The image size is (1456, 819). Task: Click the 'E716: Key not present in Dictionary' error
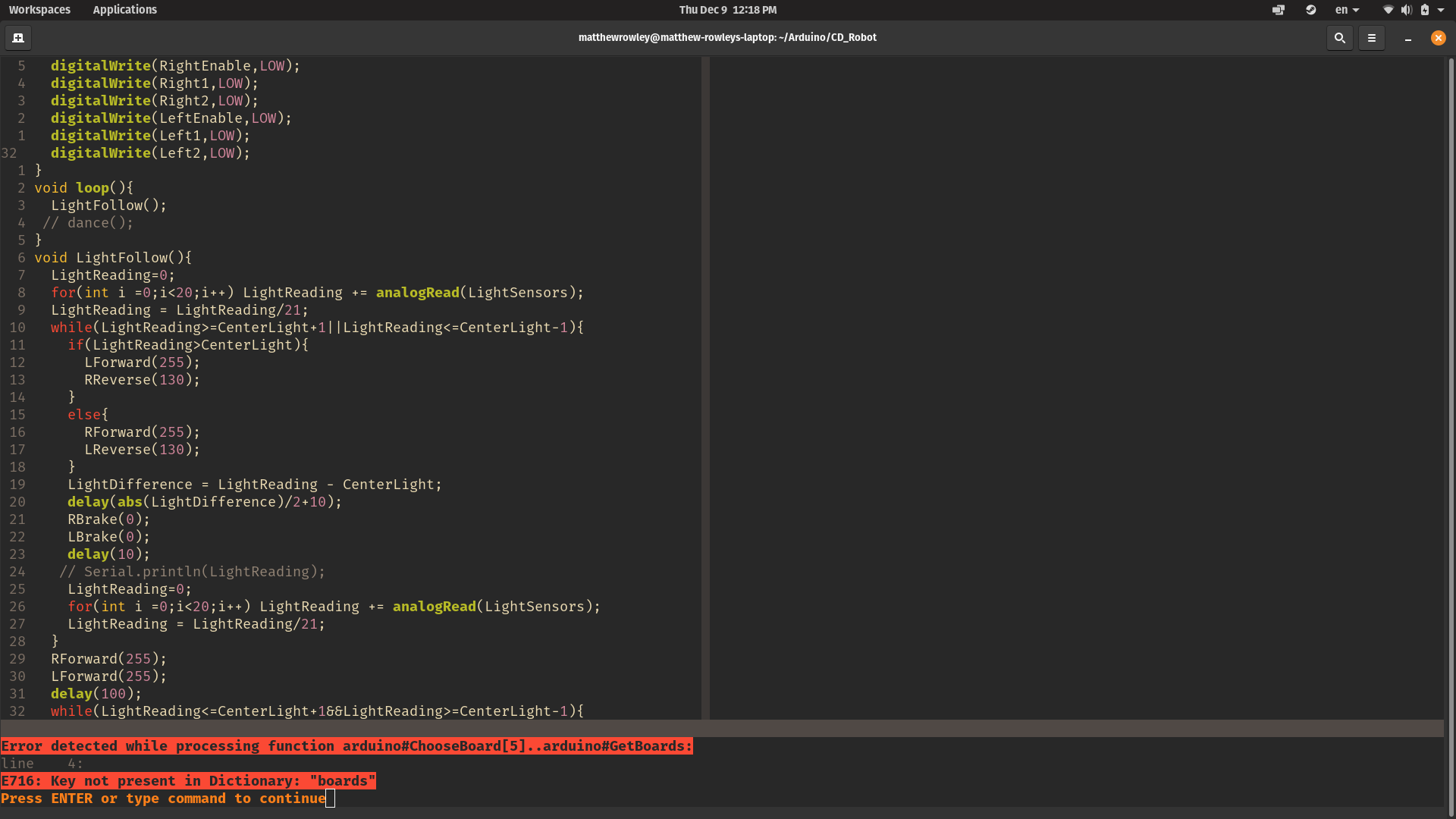tap(188, 781)
